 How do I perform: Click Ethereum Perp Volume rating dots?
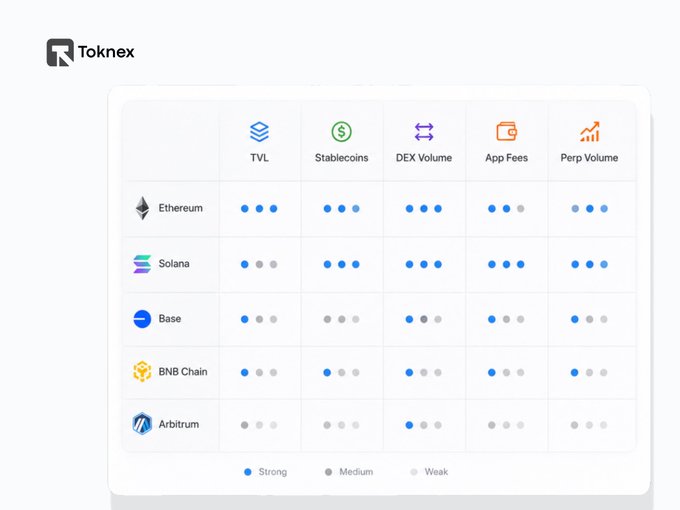[589, 209]
